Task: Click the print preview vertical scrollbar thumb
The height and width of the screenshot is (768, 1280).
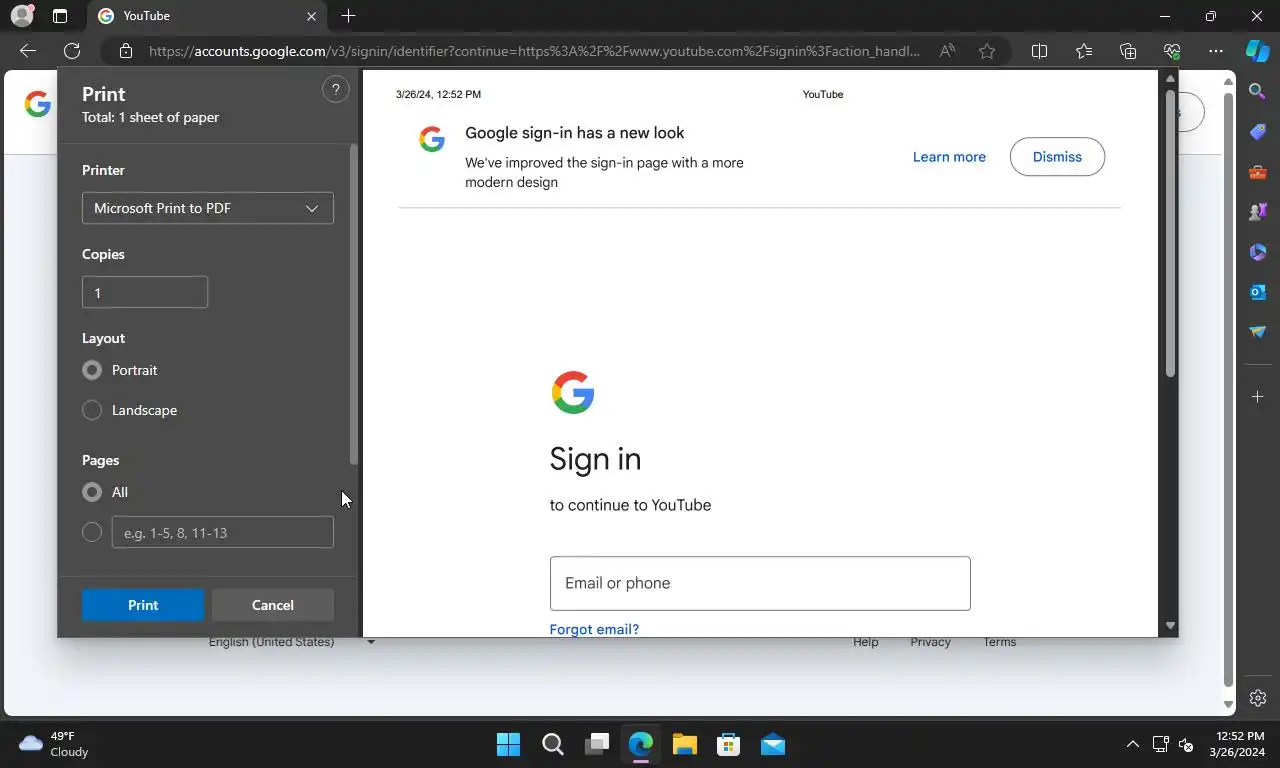Action: click(1170, 234)
